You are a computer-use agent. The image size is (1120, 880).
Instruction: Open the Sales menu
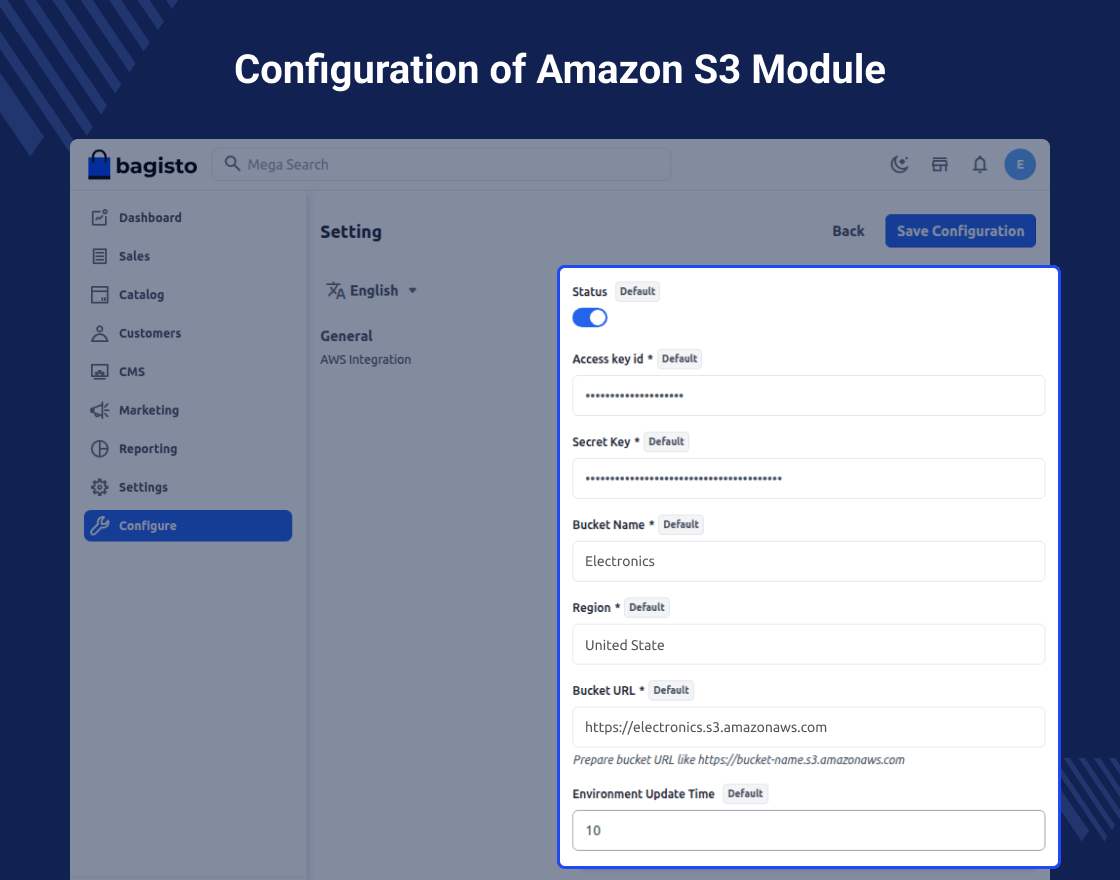click(x=134, y=256)
